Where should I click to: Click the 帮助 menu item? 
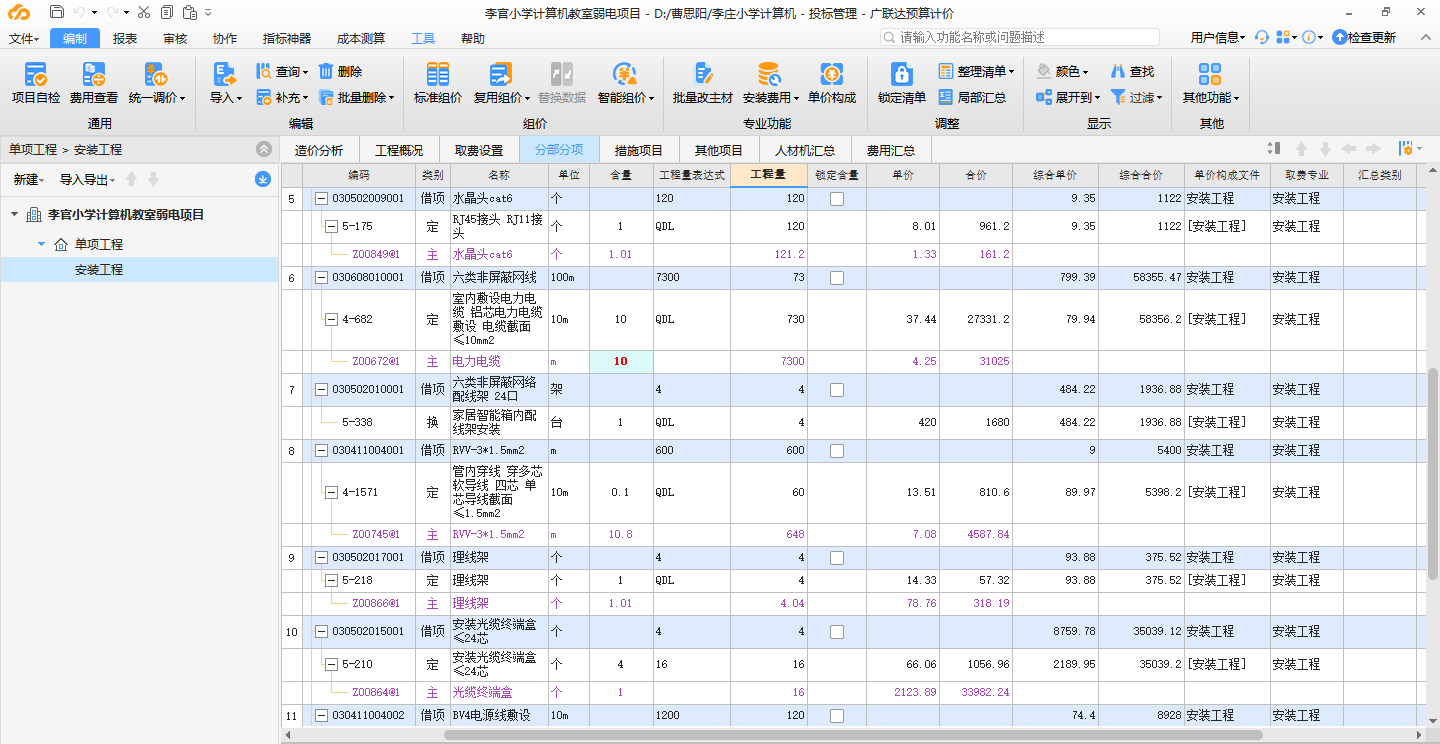(x=473, y=39)
